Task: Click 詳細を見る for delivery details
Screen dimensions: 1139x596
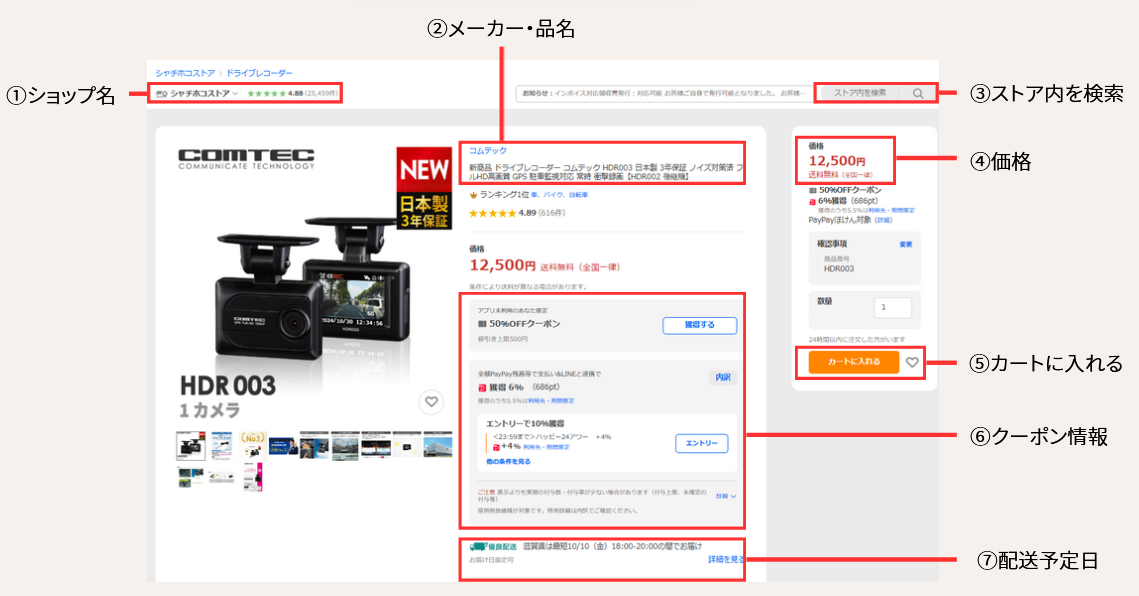Action: point(726,560)
